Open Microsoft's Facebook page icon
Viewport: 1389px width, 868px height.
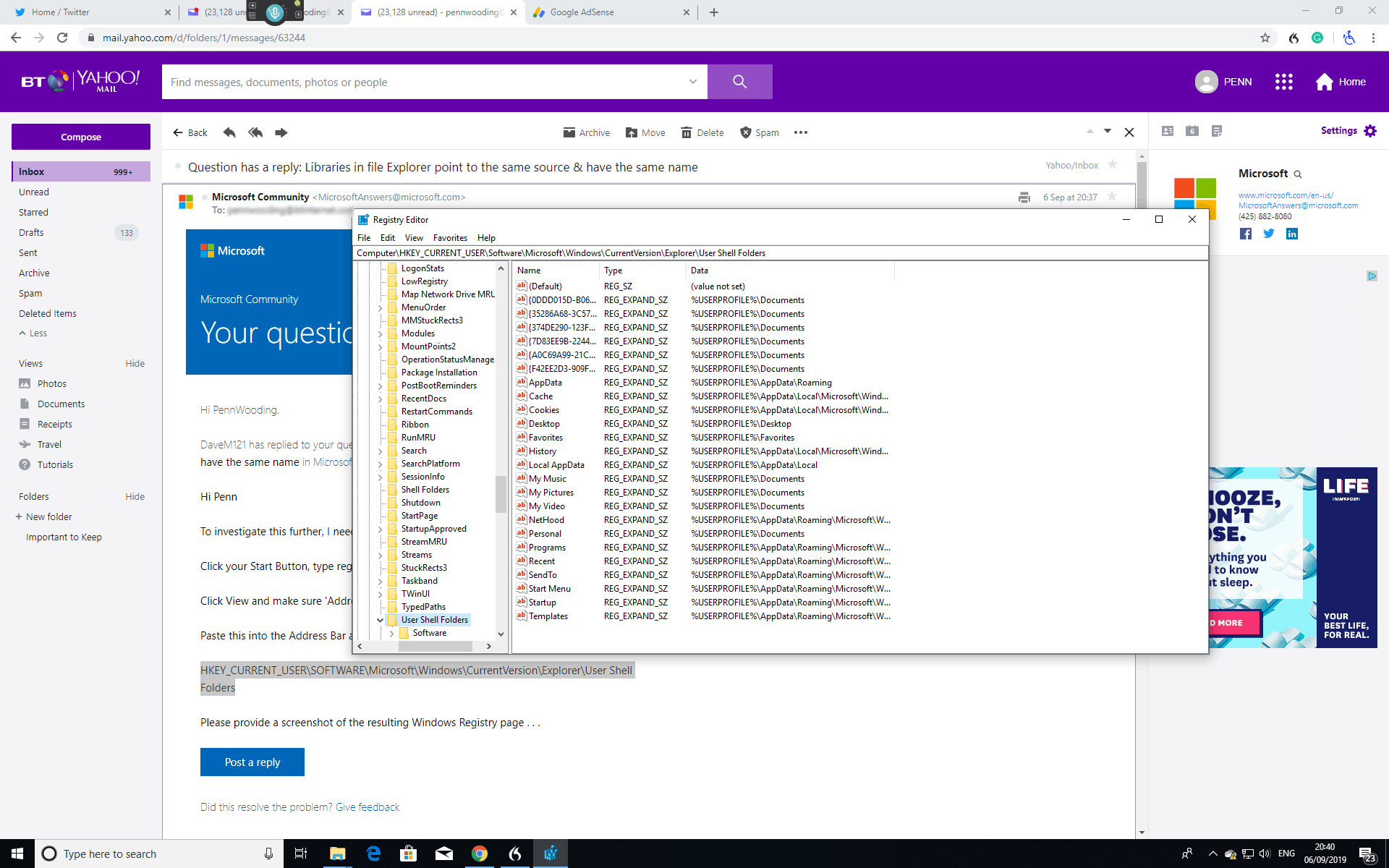1246,234
